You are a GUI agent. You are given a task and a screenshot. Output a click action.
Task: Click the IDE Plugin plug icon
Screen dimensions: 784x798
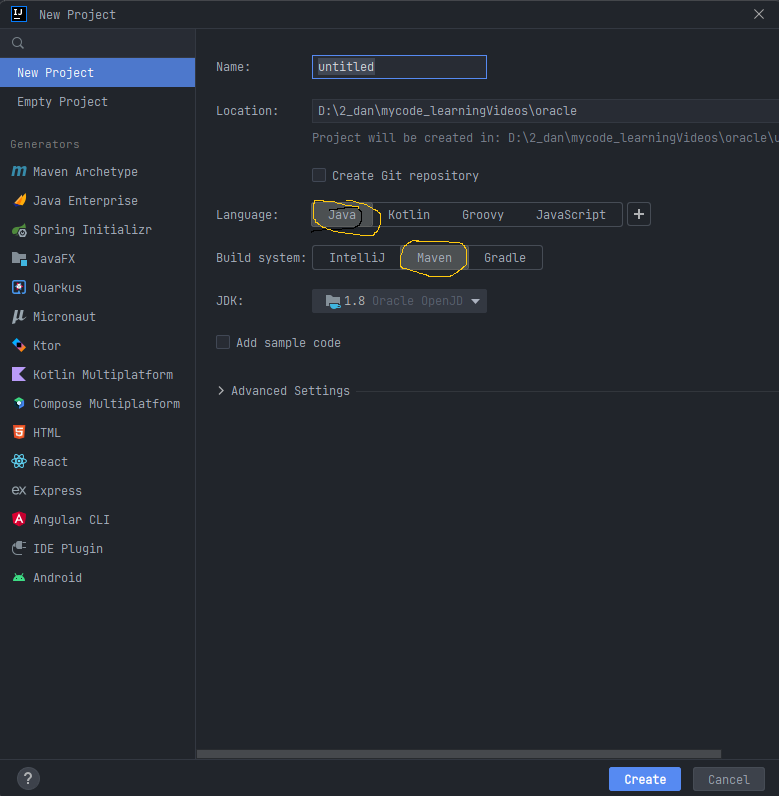coord(19,549)
